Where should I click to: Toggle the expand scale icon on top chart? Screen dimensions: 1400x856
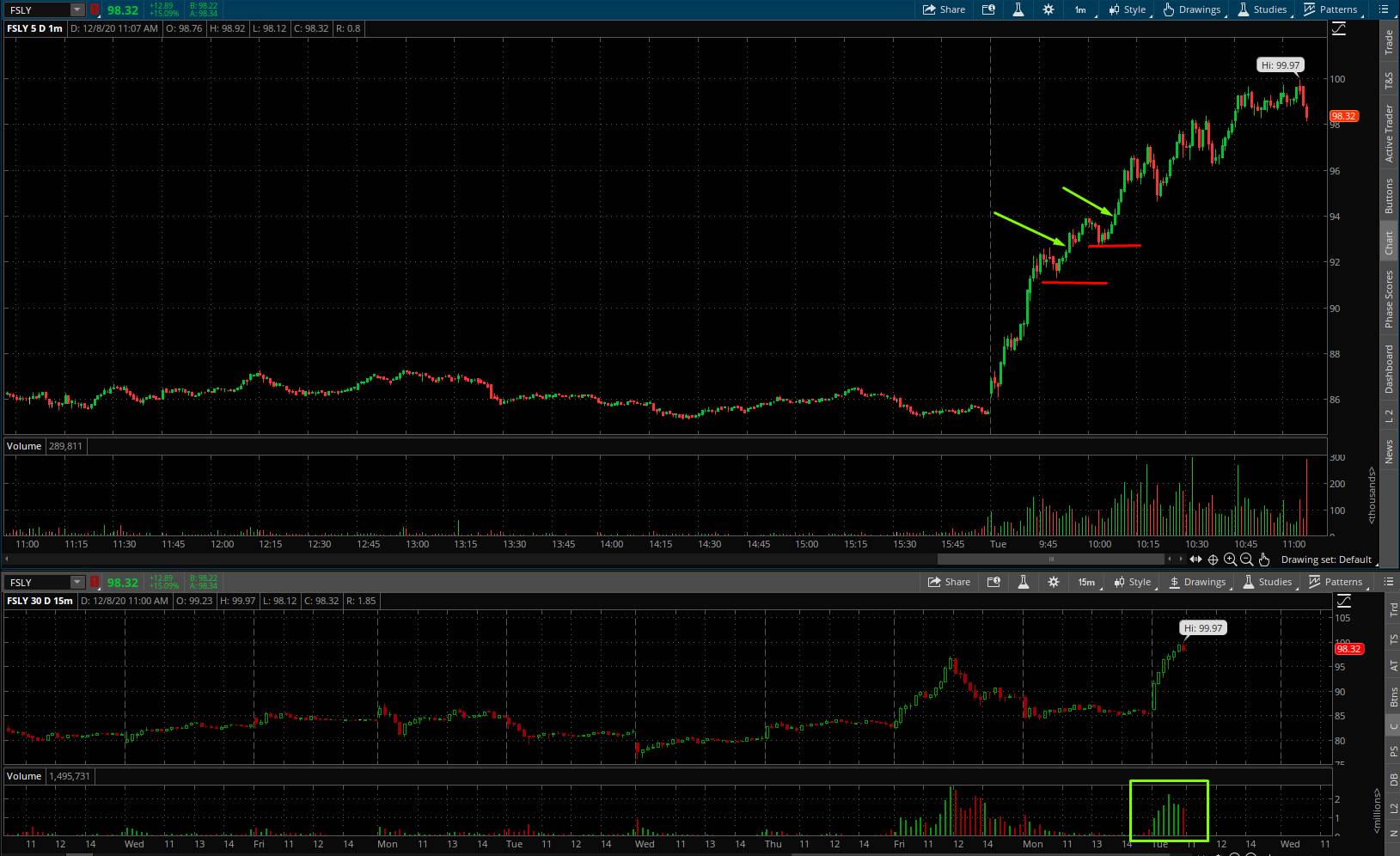[x=1338, y=29]
